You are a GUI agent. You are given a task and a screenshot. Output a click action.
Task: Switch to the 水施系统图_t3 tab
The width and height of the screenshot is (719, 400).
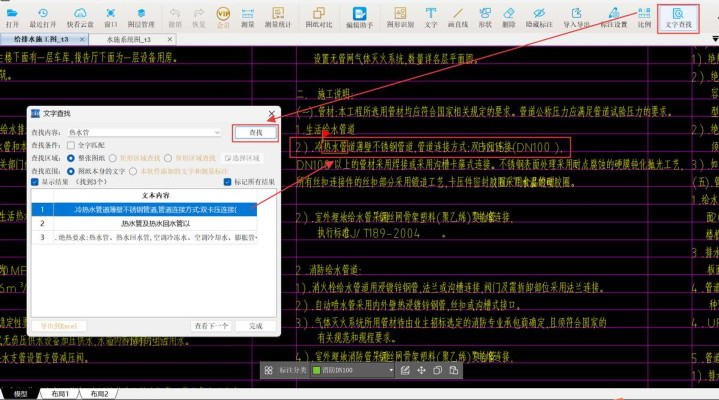(127, 38)
